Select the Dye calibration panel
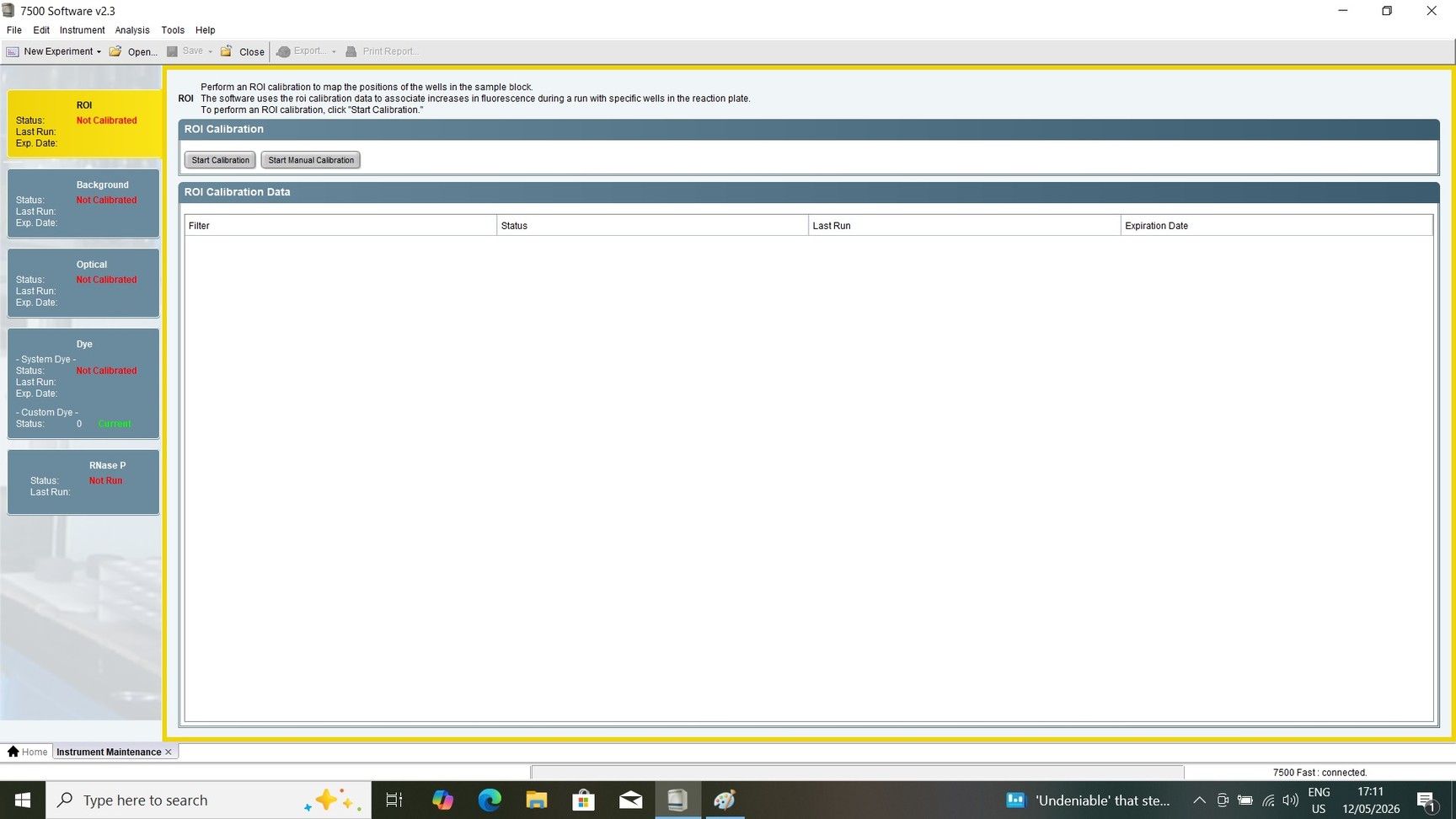Viewport: 1456px width, 819px height. [x=83, y=383]
